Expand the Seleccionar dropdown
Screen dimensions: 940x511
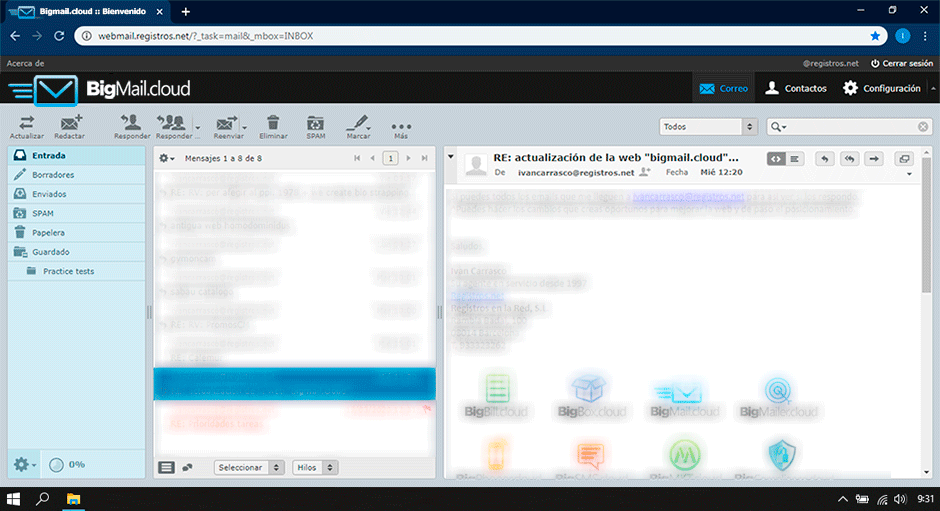249,467
